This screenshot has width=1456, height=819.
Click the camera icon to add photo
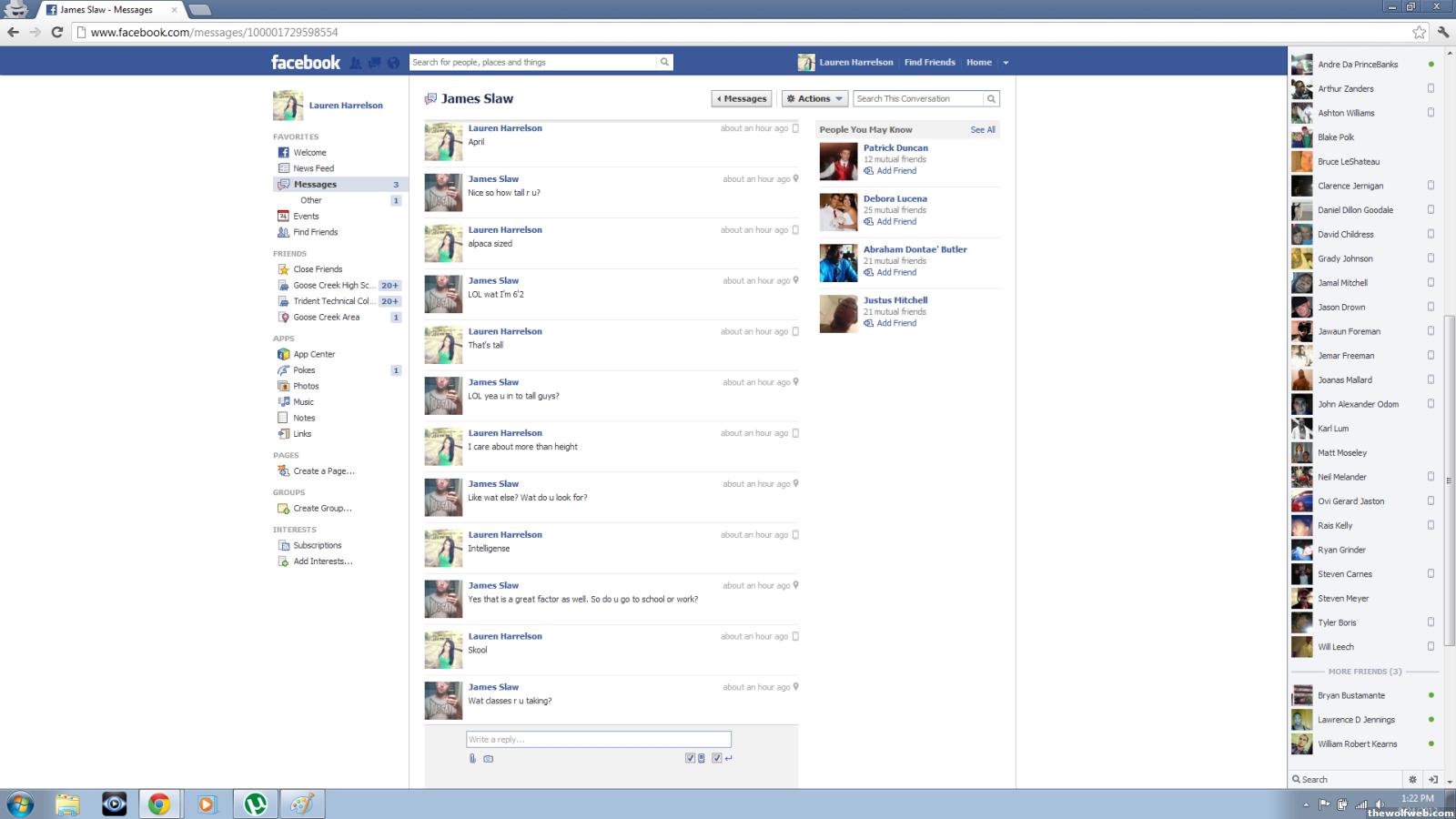(489, 758)
